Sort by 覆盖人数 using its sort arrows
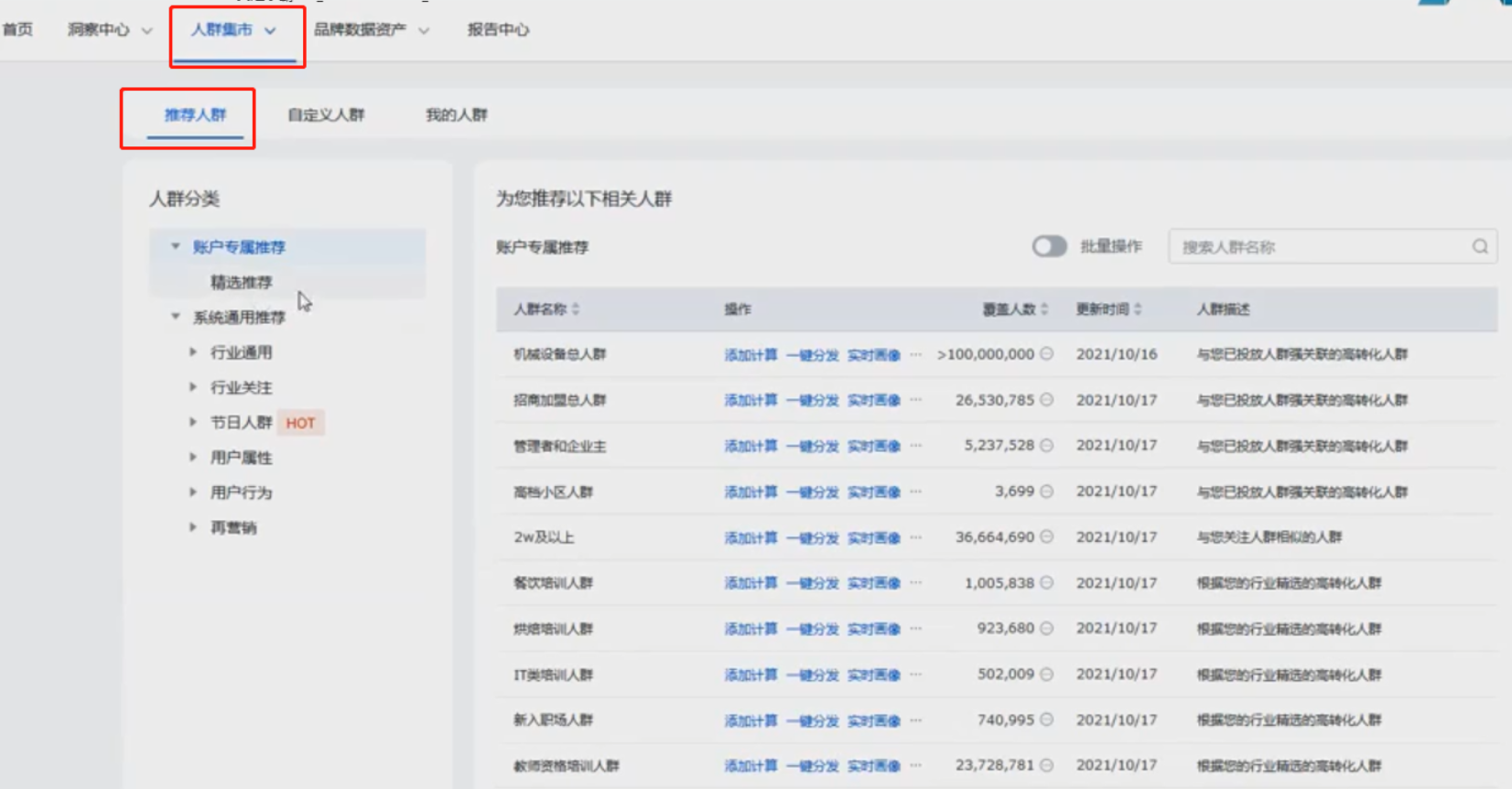 pyautogui.click(x=1044, y=309)
